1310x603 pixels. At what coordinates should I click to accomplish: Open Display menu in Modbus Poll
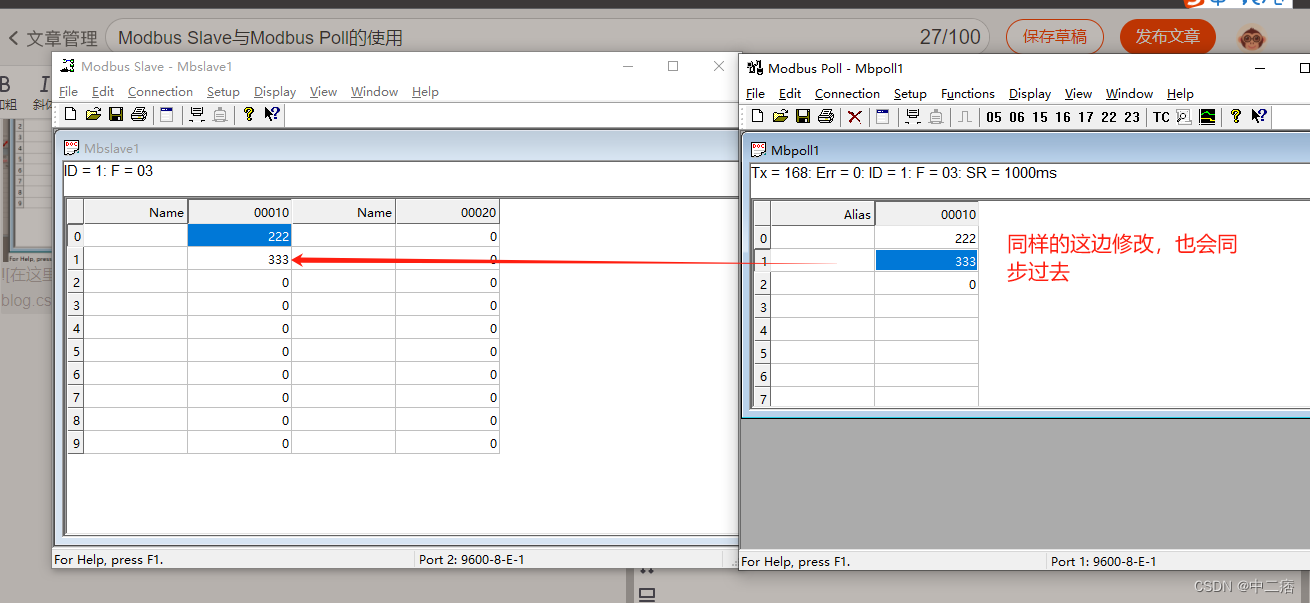[x=1030, y=93]
